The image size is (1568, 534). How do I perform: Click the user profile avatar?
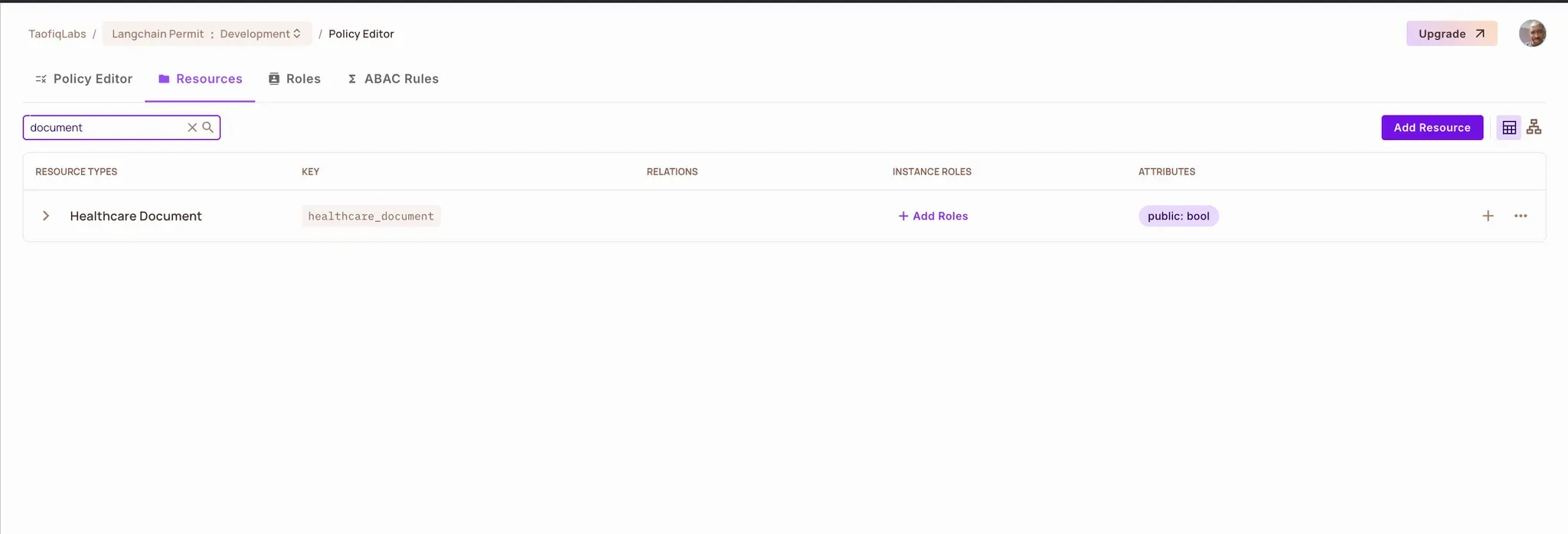[1532, 34]
